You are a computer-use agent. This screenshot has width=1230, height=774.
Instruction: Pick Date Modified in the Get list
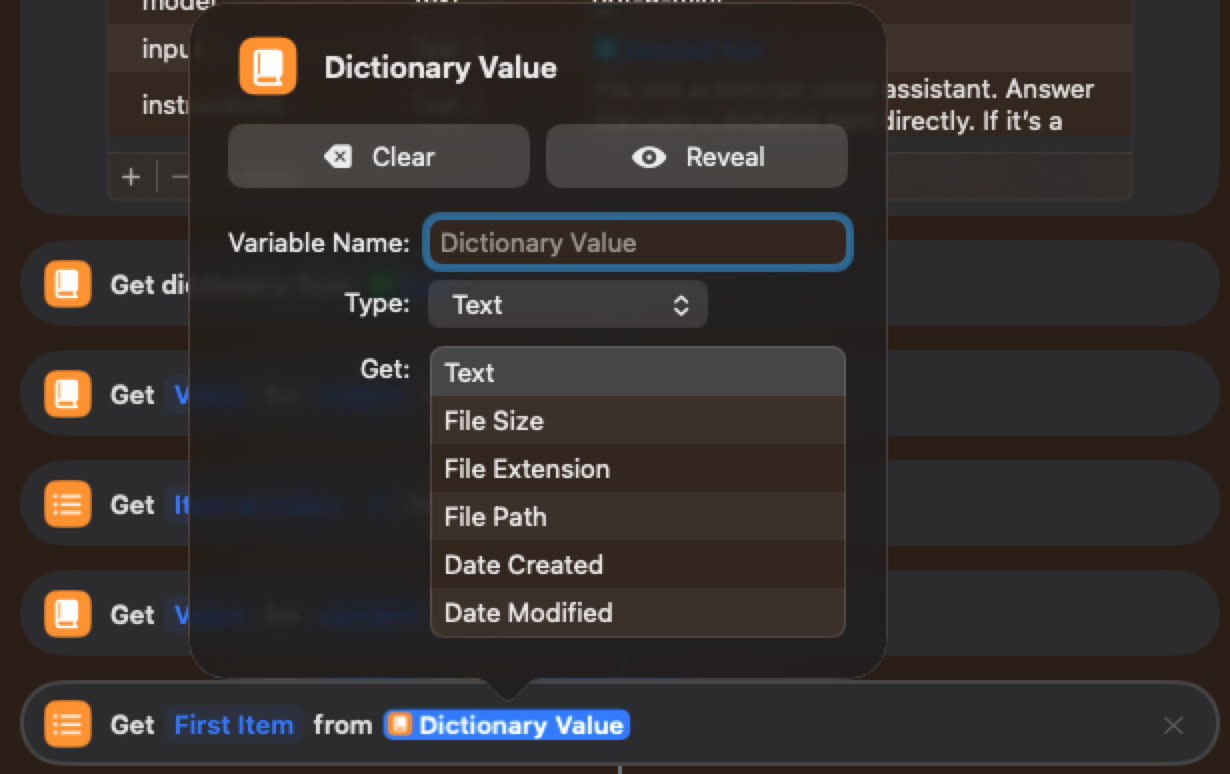point(638,613)
